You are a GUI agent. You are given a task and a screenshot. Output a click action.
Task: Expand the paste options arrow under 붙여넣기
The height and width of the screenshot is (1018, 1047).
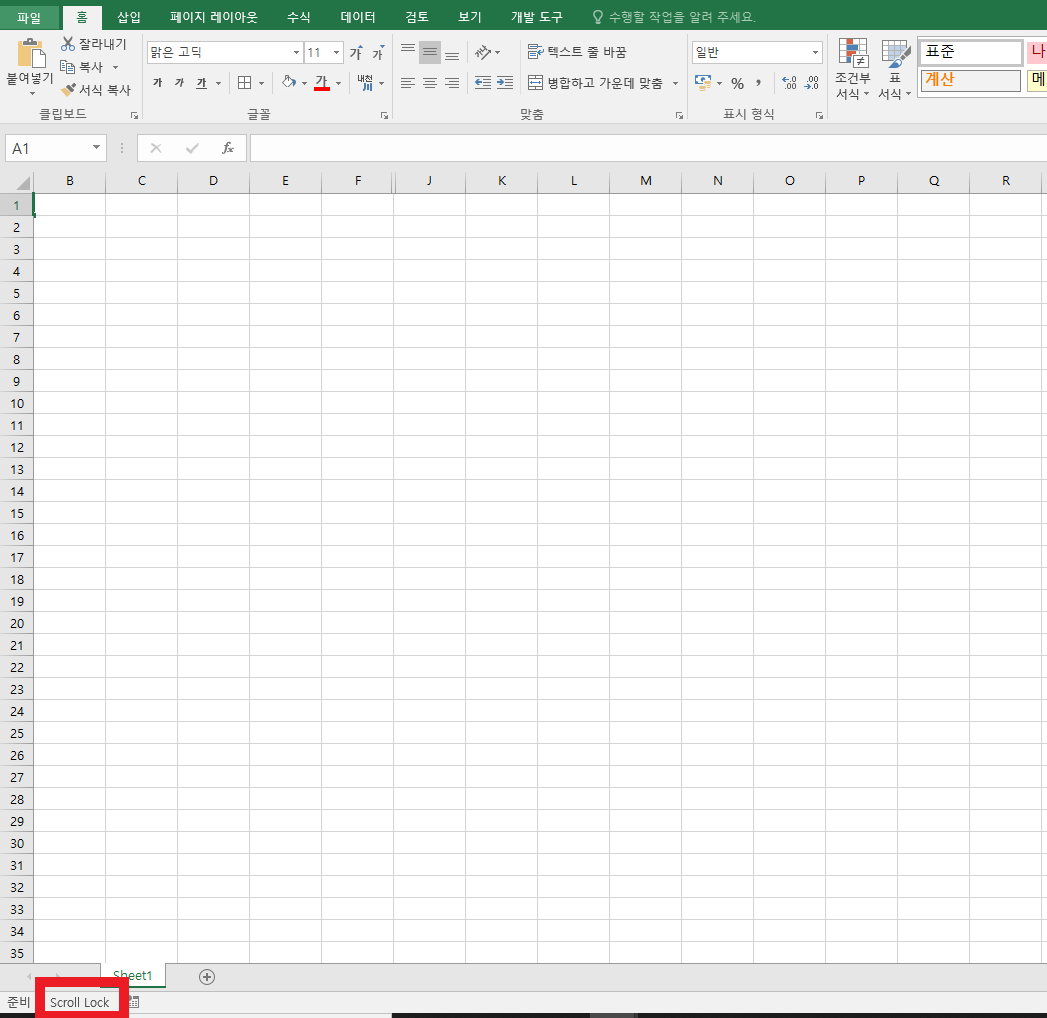pos(32,93)
